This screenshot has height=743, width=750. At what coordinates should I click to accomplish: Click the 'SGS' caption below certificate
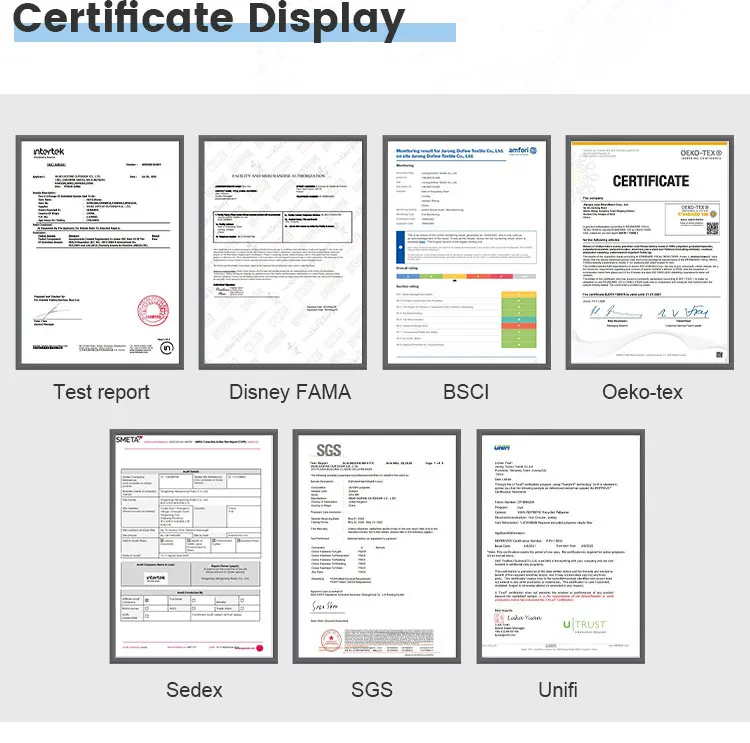tap(372, 690)
